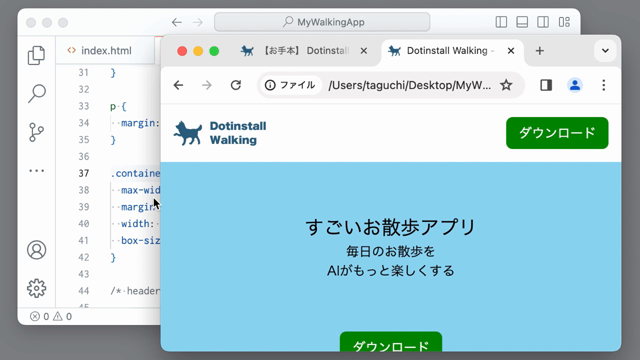Open the Manage gear in VS Code
The height and width of the screenshot is (360, 640).
[x=36, y=288]
